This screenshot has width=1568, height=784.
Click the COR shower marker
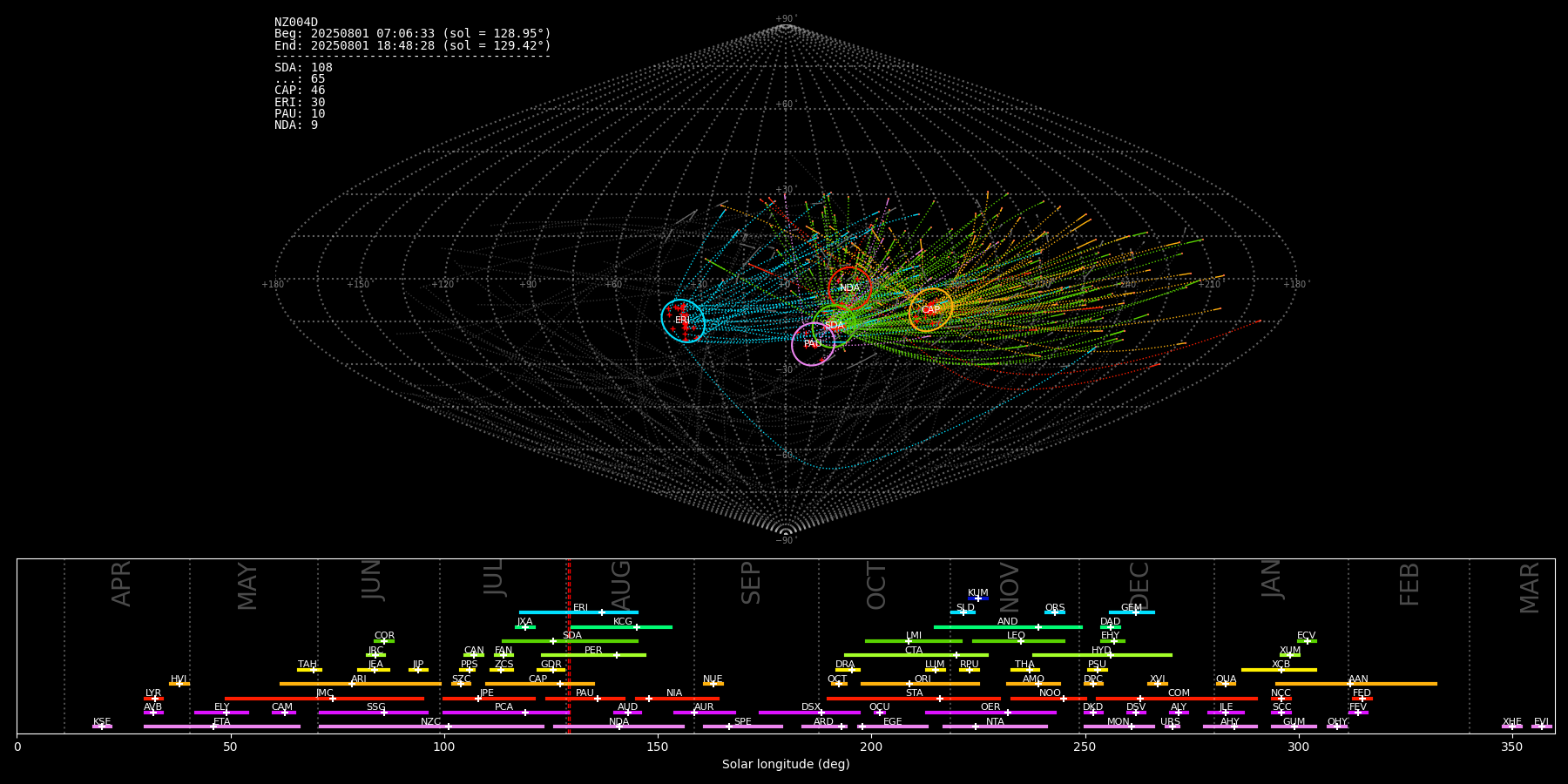pos(384,641)
